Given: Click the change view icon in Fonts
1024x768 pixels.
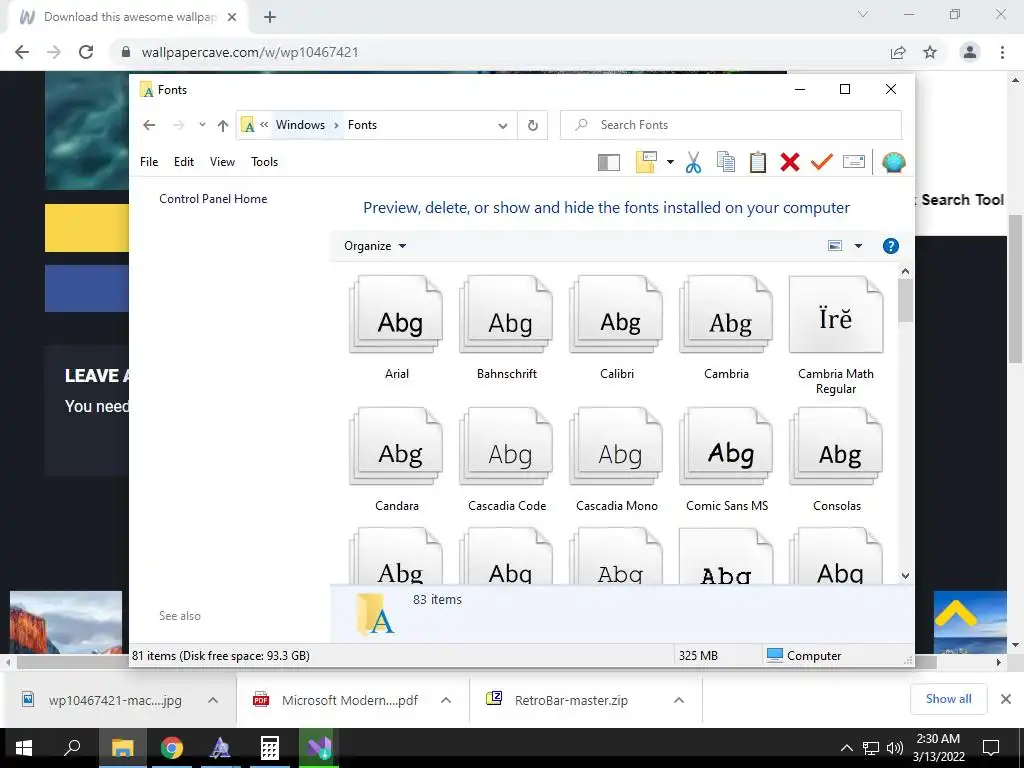Looking at the screenshot, I should click(x=835, y=246).
